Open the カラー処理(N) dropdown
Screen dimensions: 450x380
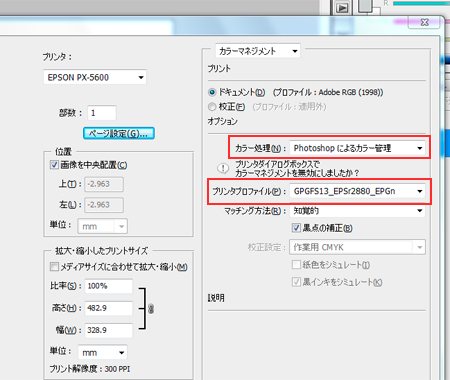(x=358, y=148)
